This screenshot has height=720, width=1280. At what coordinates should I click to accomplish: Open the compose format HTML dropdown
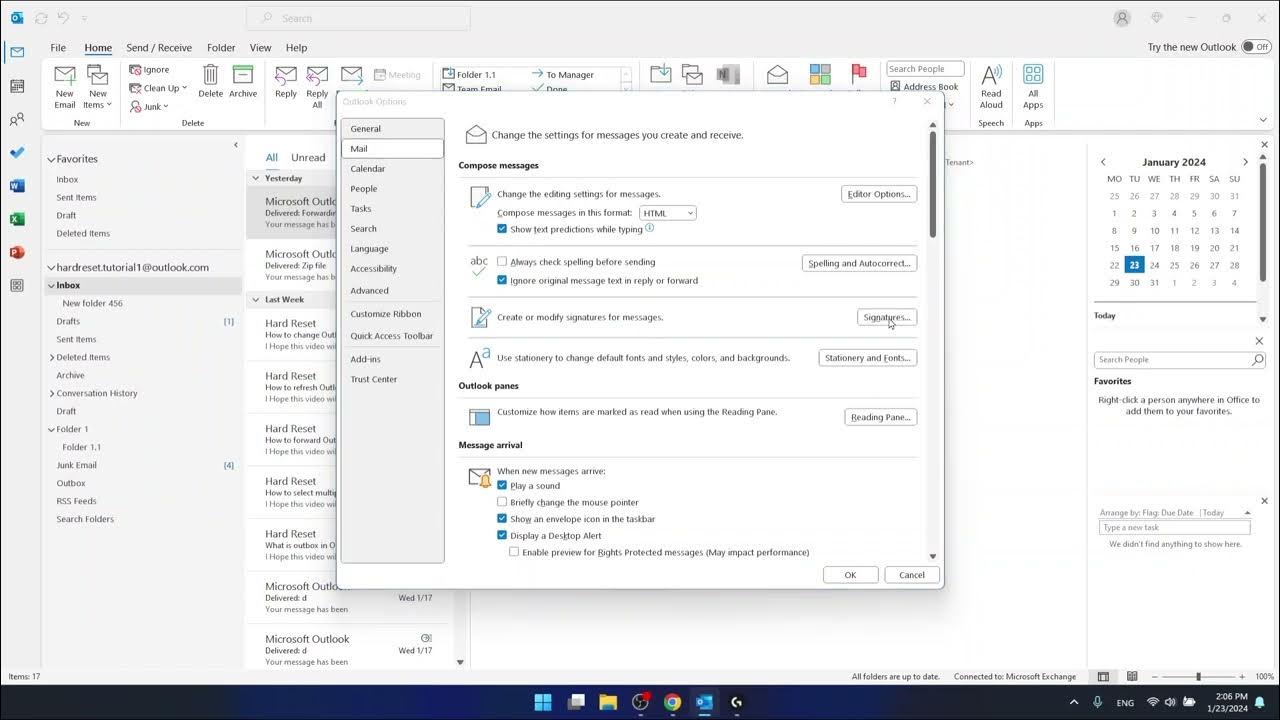(668, 213)
